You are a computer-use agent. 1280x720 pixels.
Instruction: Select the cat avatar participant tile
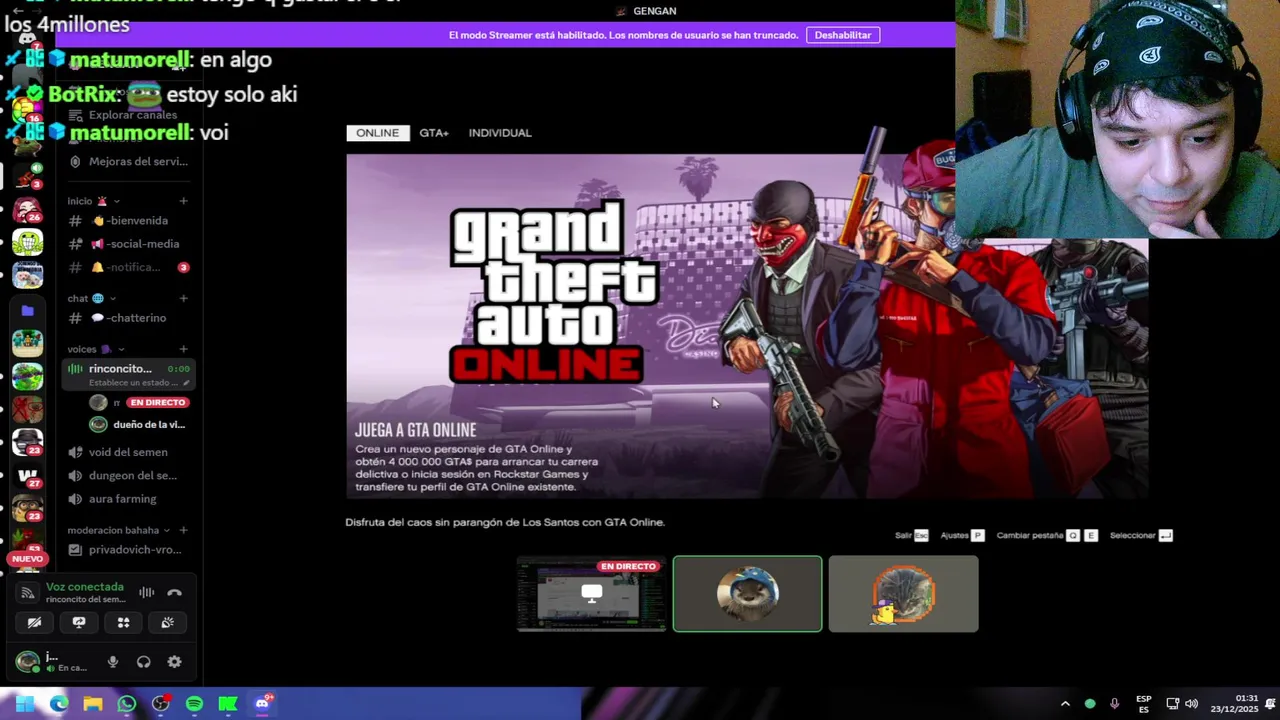(903, 594)
